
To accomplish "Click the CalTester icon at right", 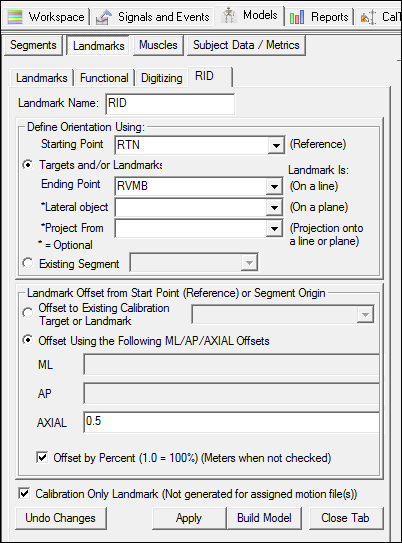I will coord(368,17).
